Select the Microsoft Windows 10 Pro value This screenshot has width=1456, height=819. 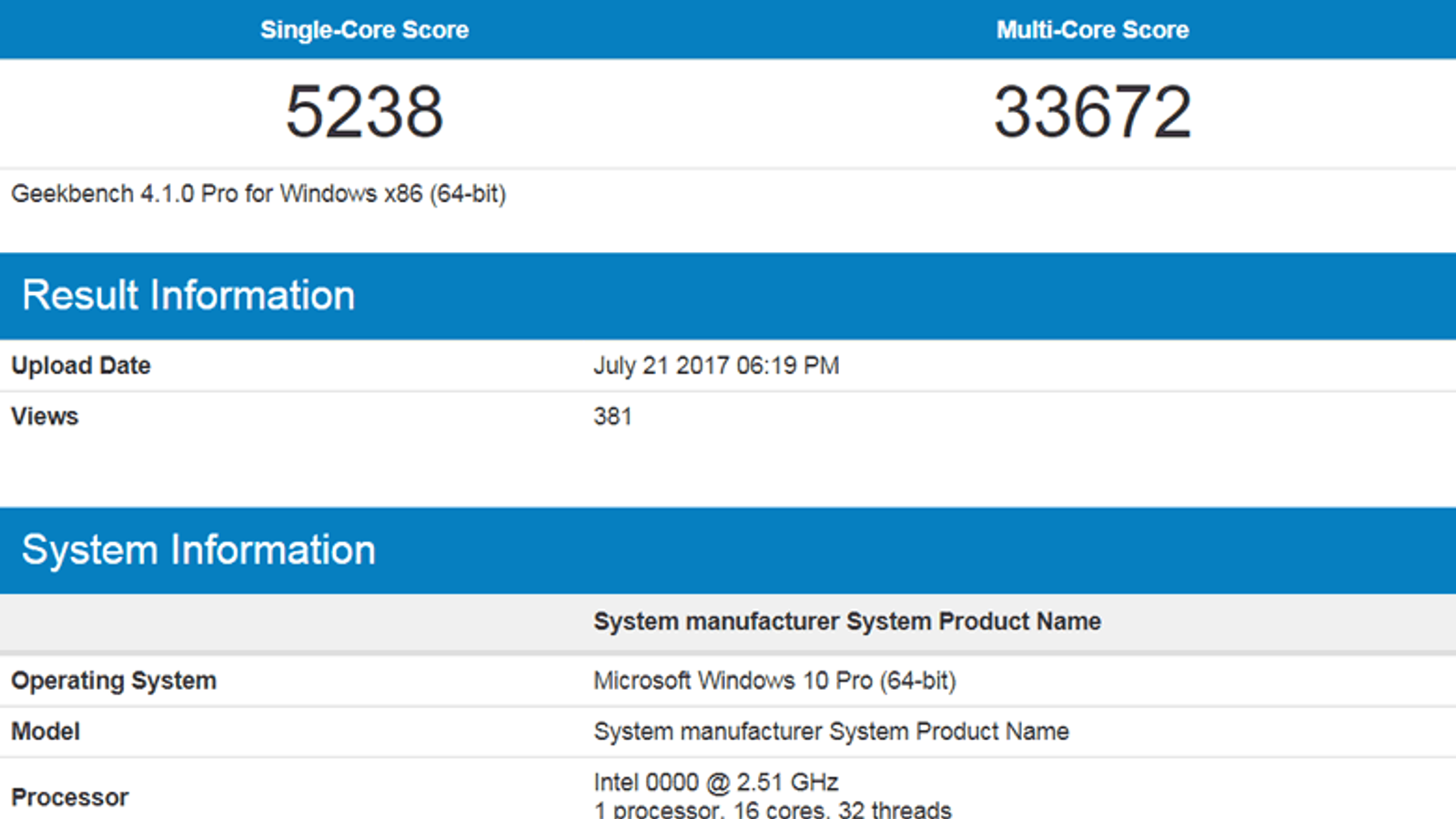tap(774, 681)
